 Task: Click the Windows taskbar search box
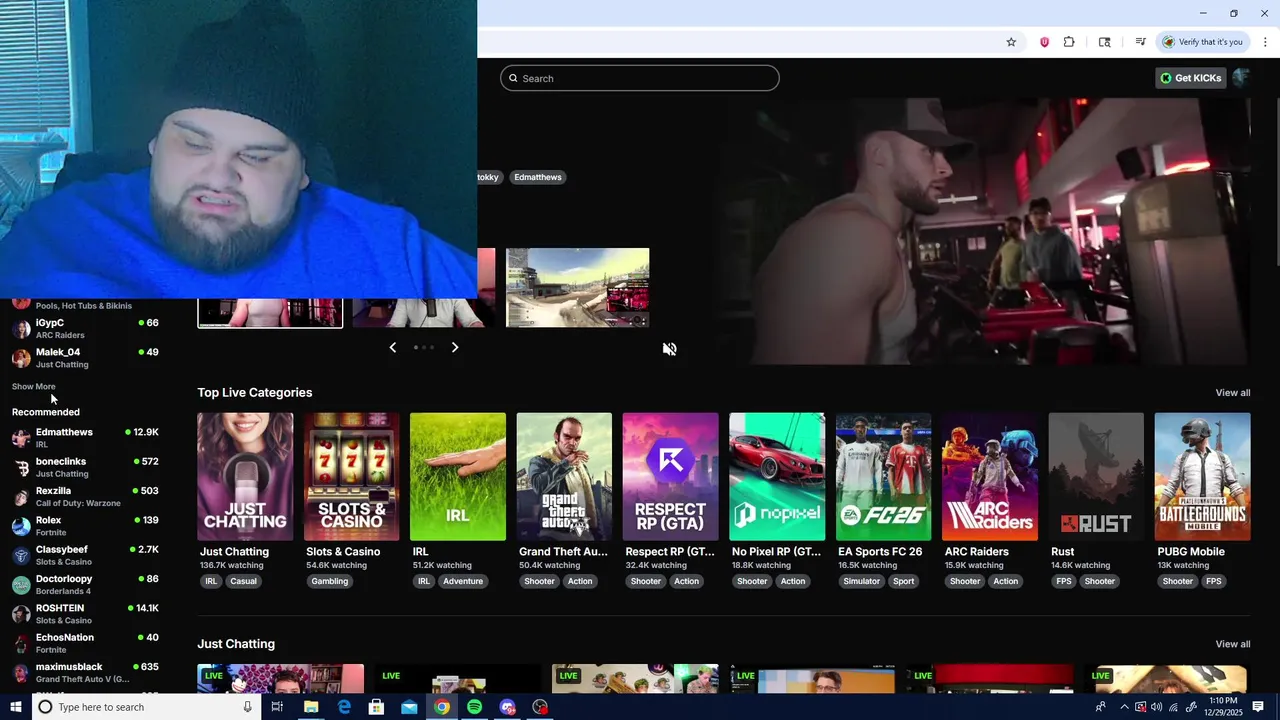coord(147,707)
